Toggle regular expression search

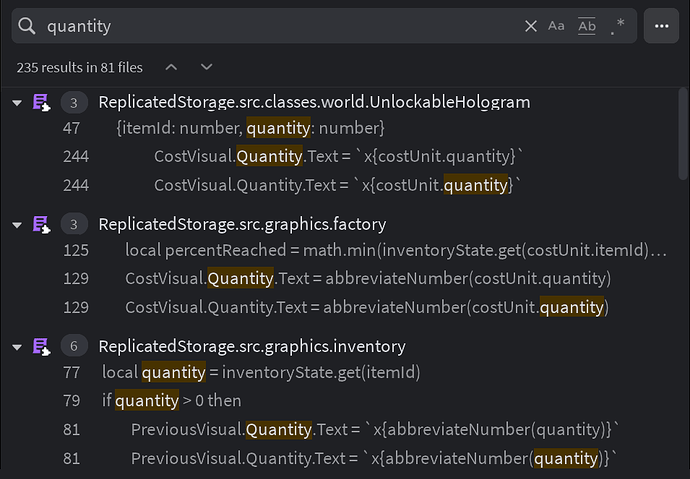pos(618,26)
